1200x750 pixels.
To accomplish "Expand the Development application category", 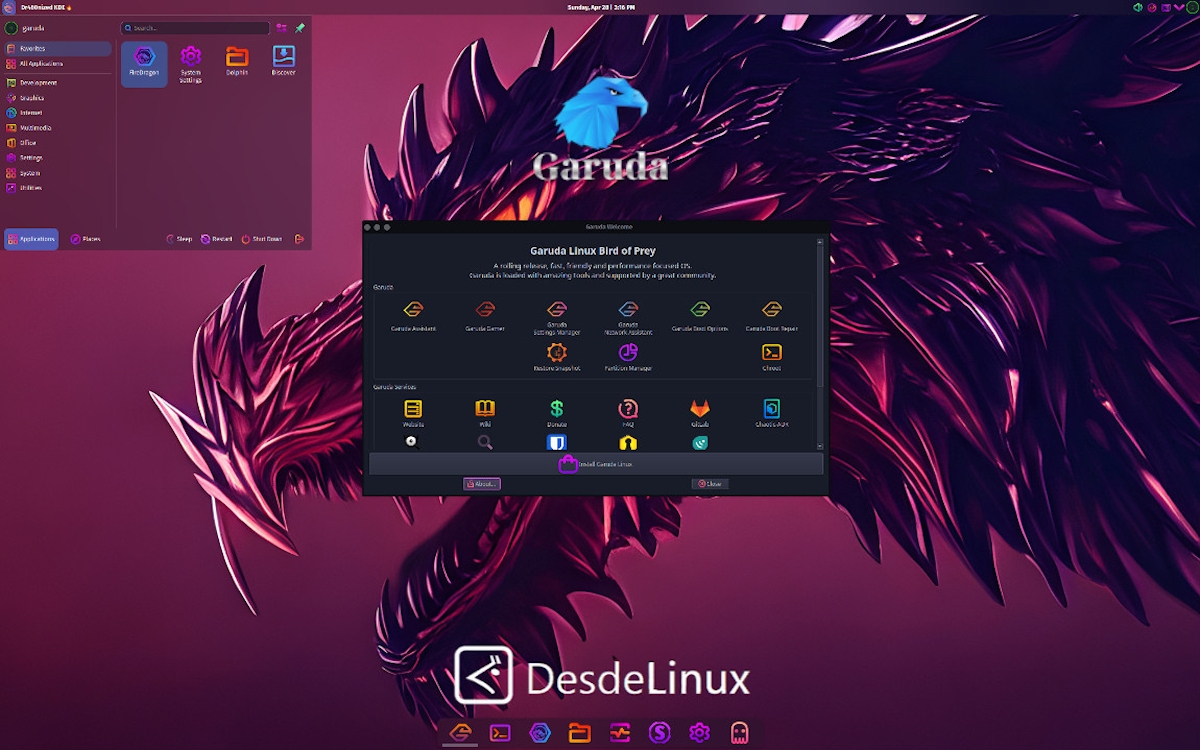I will click(39, 83).
